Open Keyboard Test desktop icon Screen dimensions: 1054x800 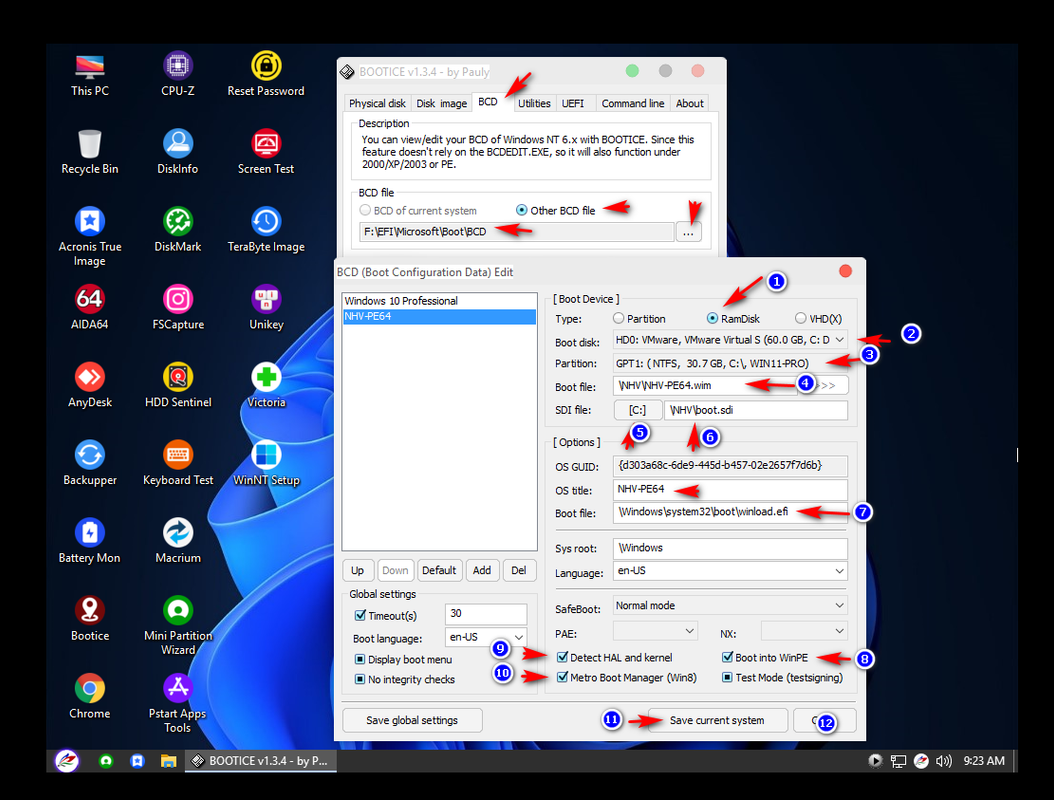click(x=177, y=464)
